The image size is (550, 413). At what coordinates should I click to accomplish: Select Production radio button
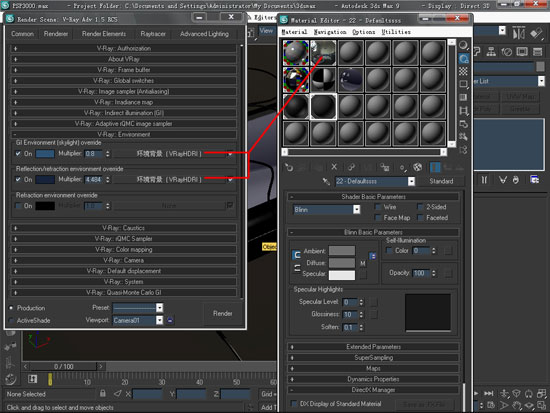click(11, 308)
